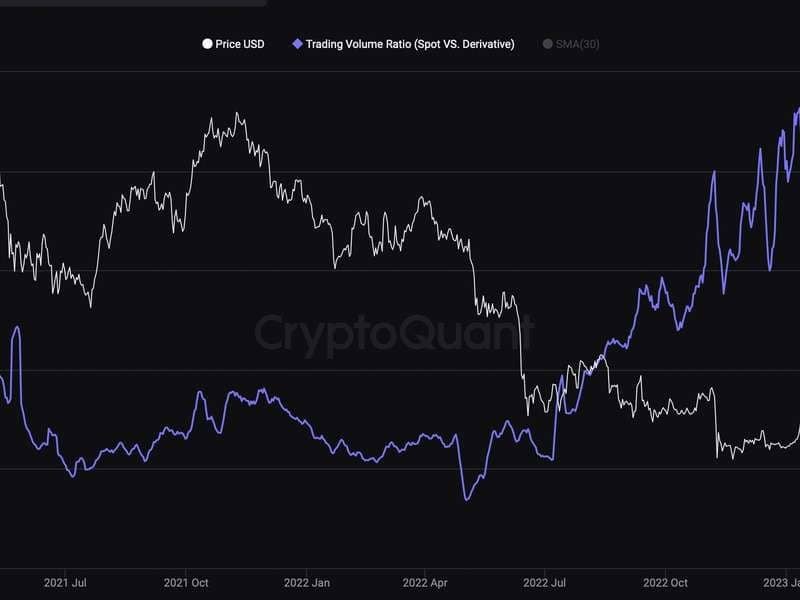Select the 2022 Jul axis label
The image size is (800, 600).
click(x=544, y=583)
